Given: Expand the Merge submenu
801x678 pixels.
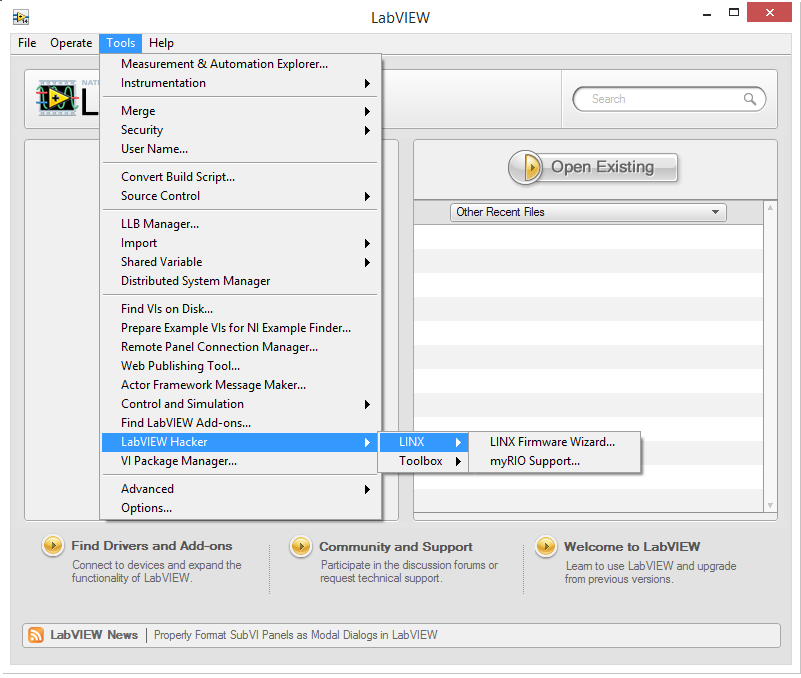Looking at the screenshot, I should (x=240, y=111).
